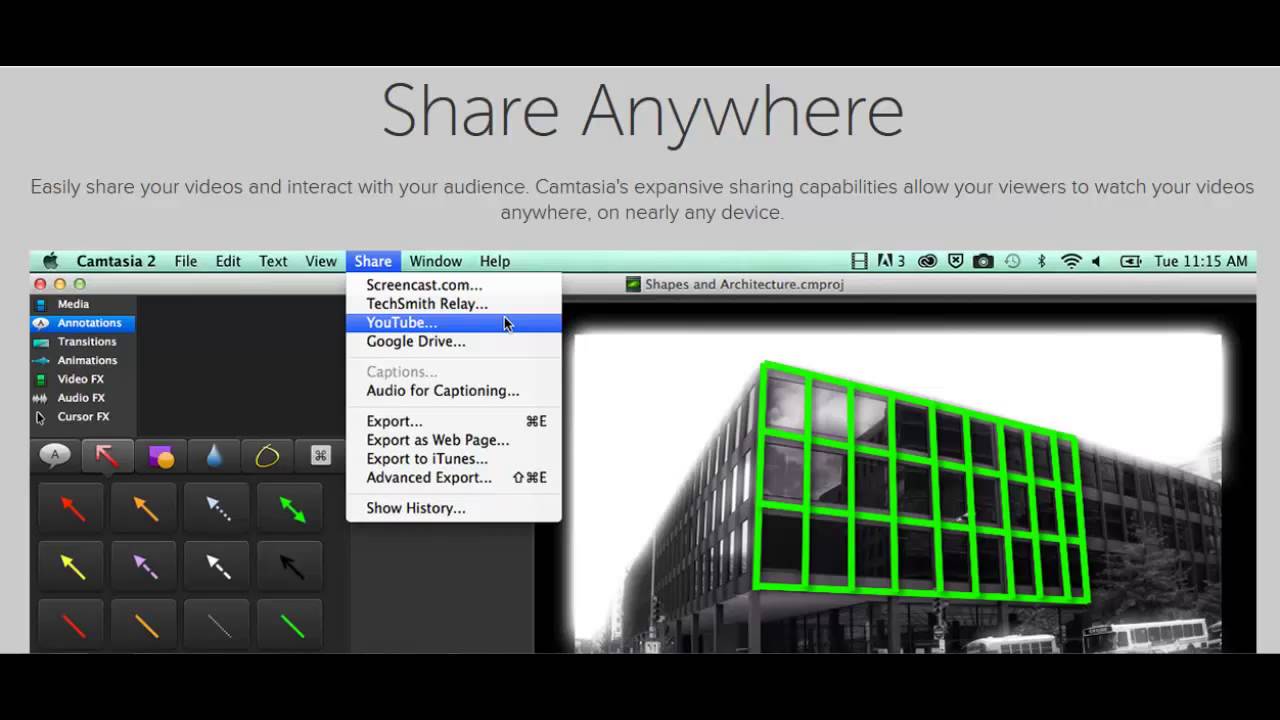This screenshot has width=1280, height=720.
Task: Click the shield menu bar icon
Action: tap(956, 261)
